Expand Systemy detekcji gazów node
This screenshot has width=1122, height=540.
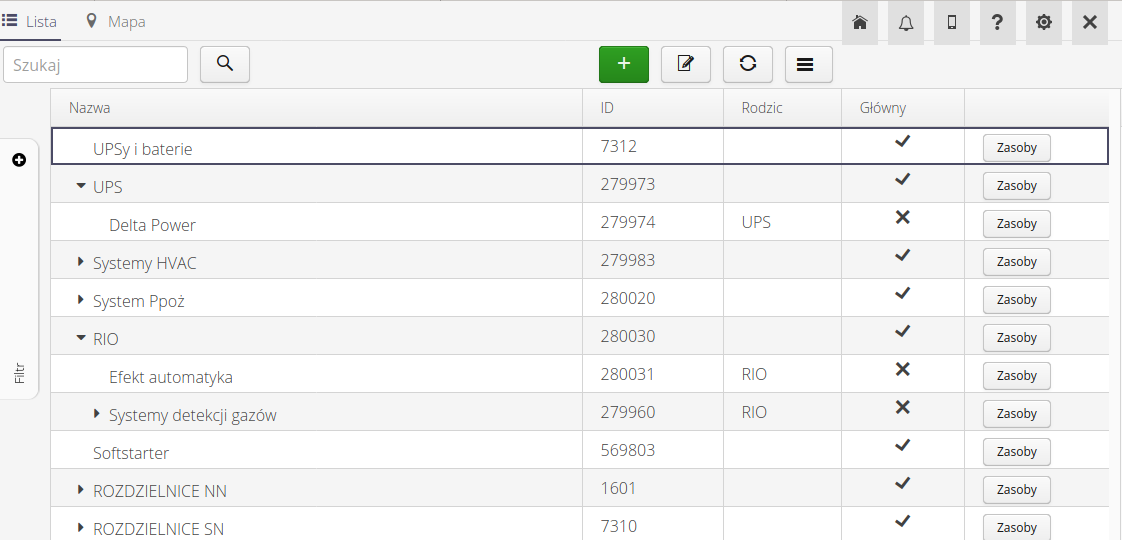coord(97,413)
